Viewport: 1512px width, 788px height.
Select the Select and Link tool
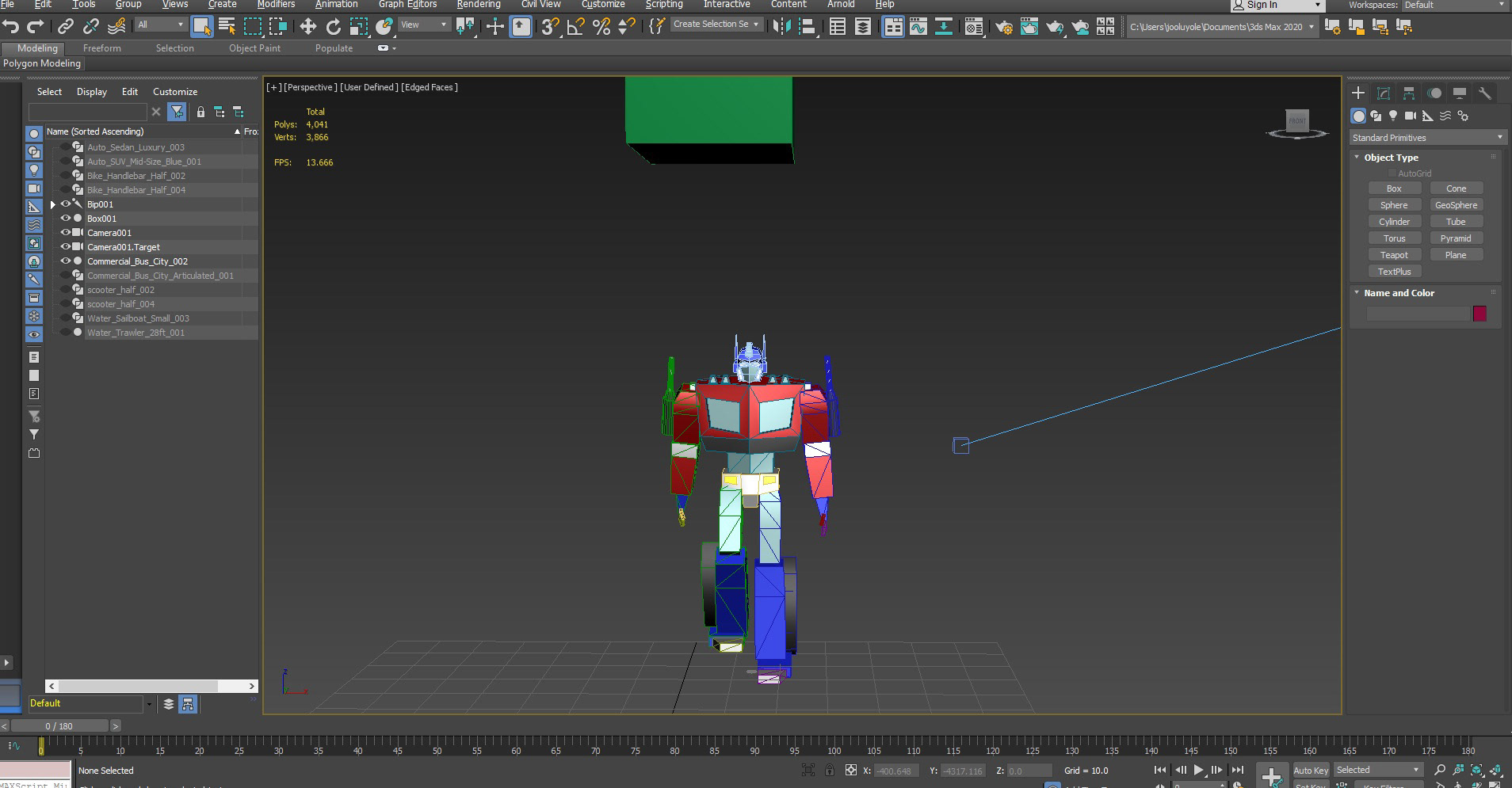(66, 27)
